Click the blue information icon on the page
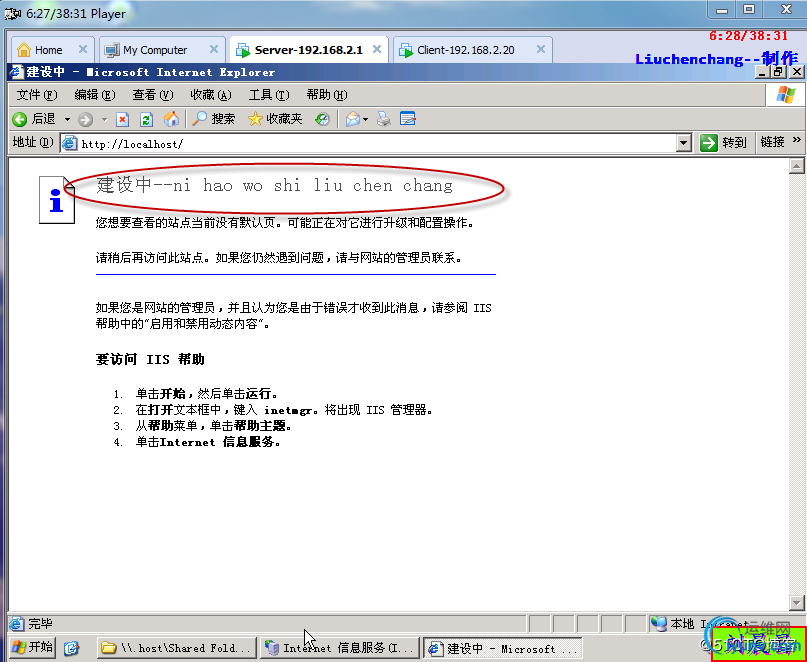The width and height of the screenshot is (807, 662). pos(57,200)
